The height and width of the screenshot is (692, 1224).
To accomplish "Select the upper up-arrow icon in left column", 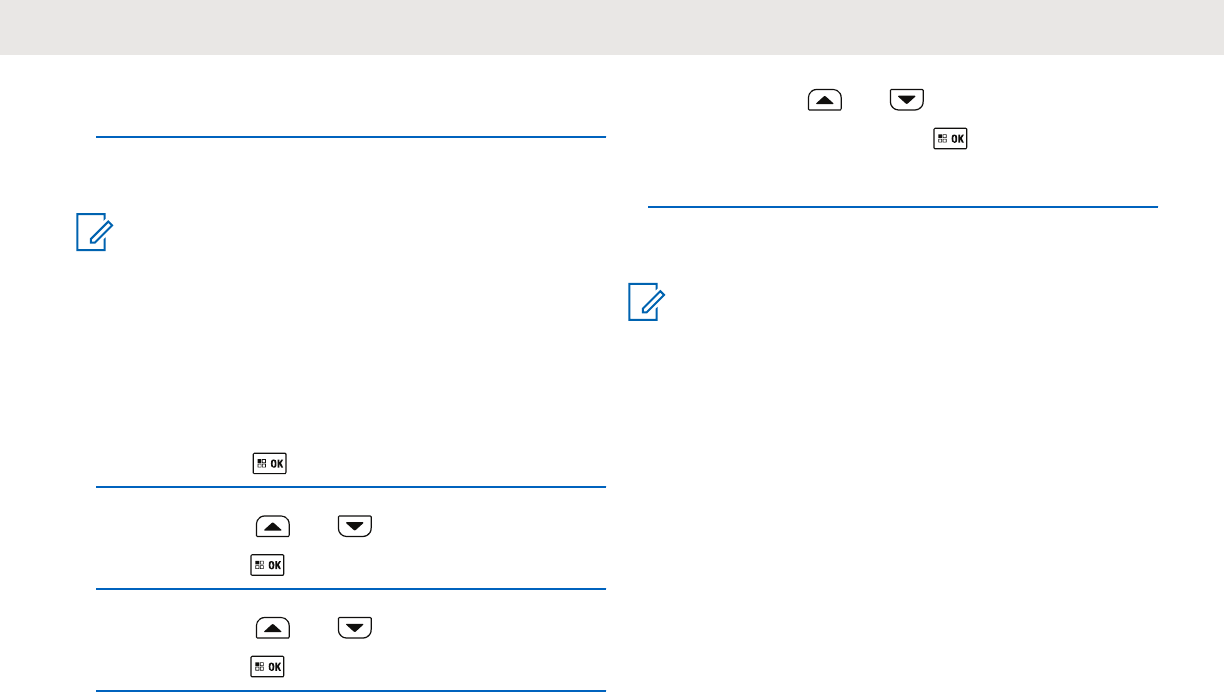I will point(273,527).
